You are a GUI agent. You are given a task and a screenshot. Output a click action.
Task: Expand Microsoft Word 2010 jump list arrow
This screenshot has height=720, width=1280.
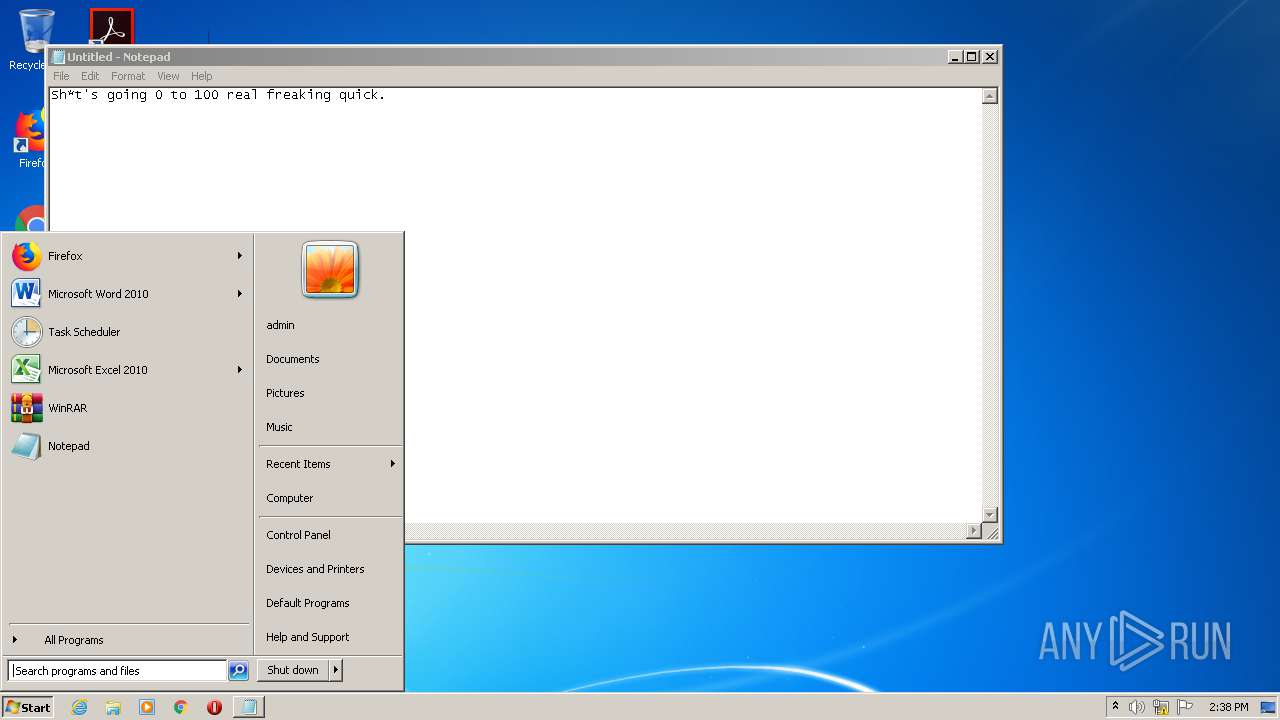point(240,294)
